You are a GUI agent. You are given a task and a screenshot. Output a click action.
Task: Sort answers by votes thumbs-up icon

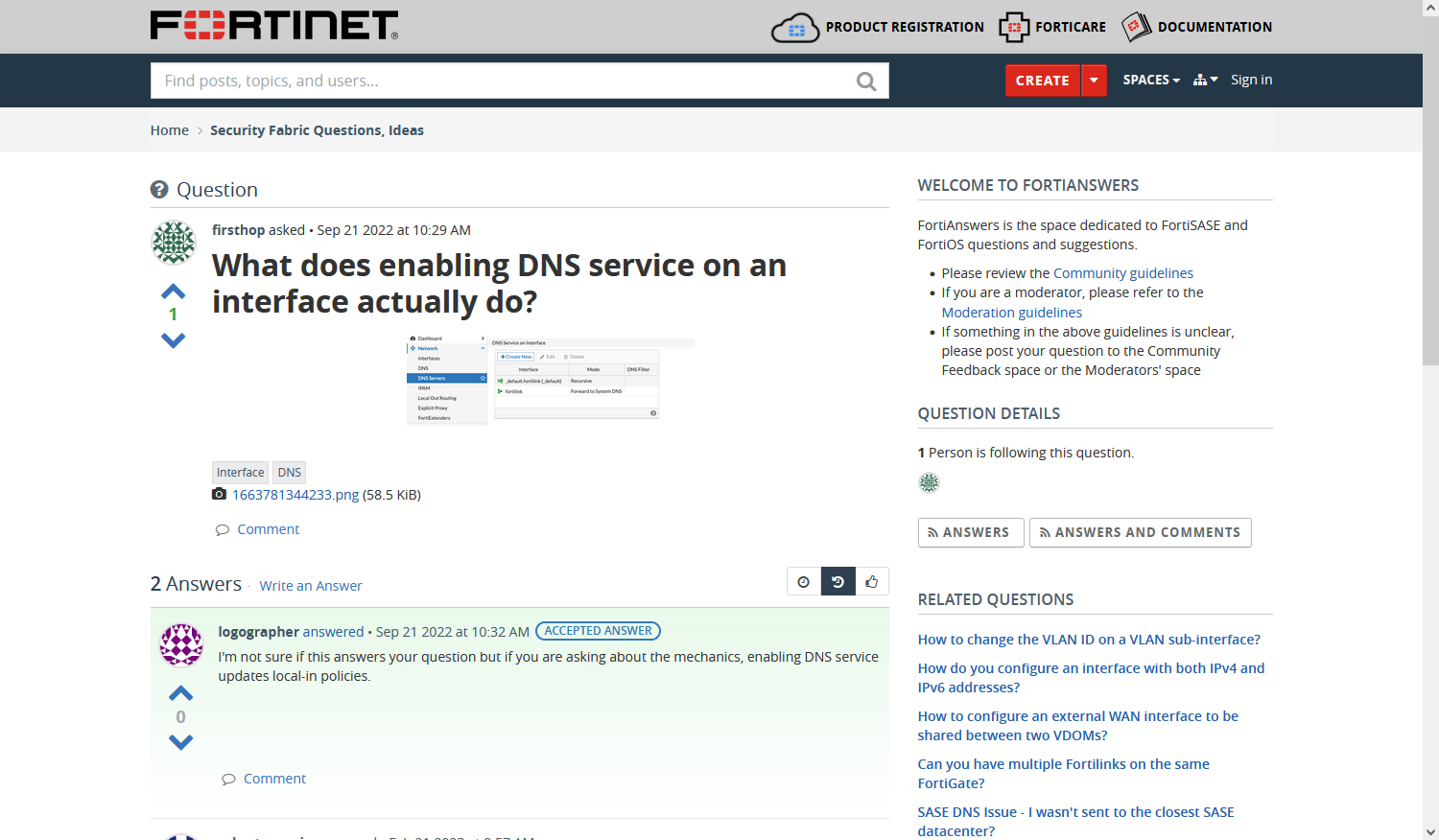872,581
